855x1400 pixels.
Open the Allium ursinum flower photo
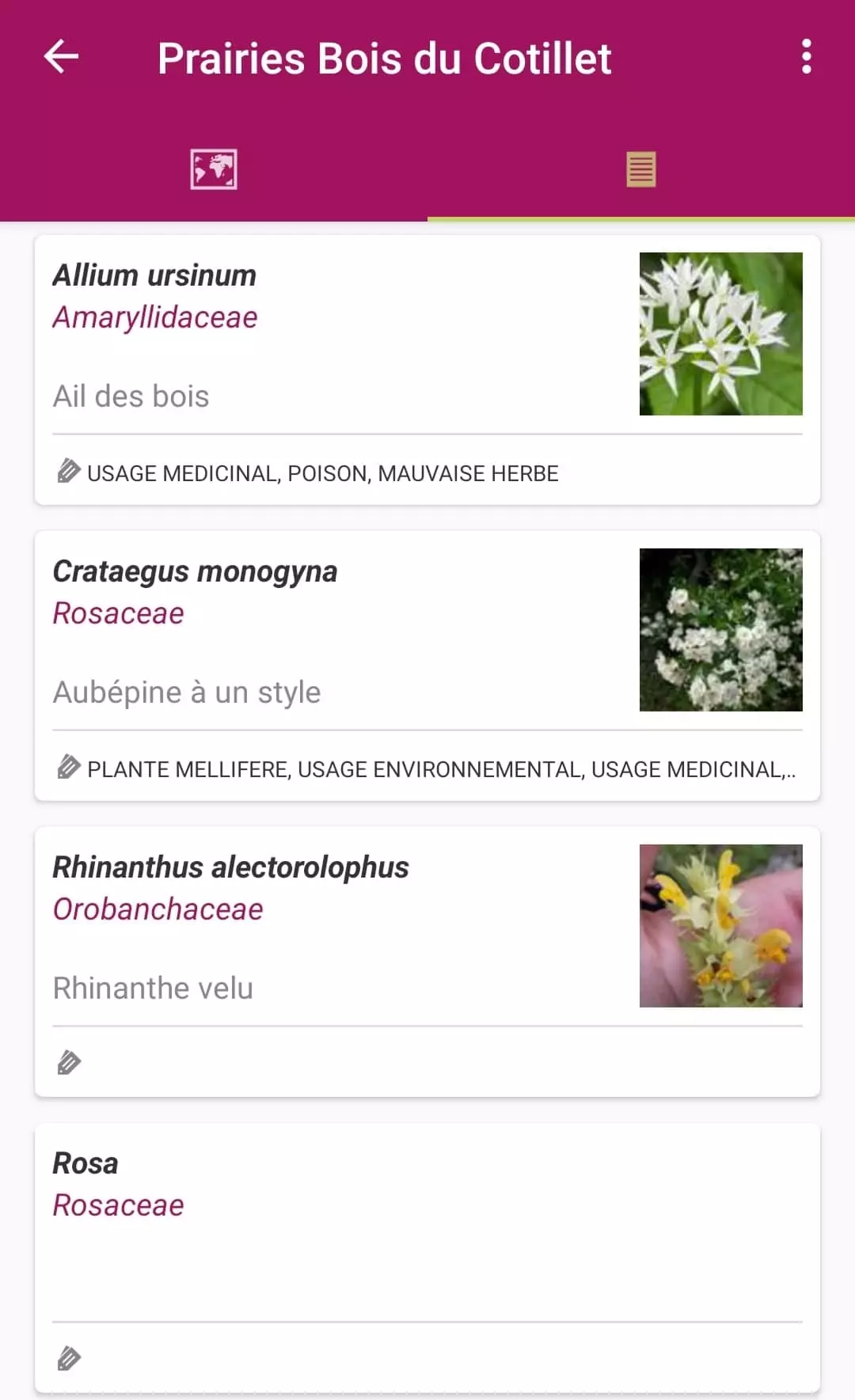click(x=720, y=334)
